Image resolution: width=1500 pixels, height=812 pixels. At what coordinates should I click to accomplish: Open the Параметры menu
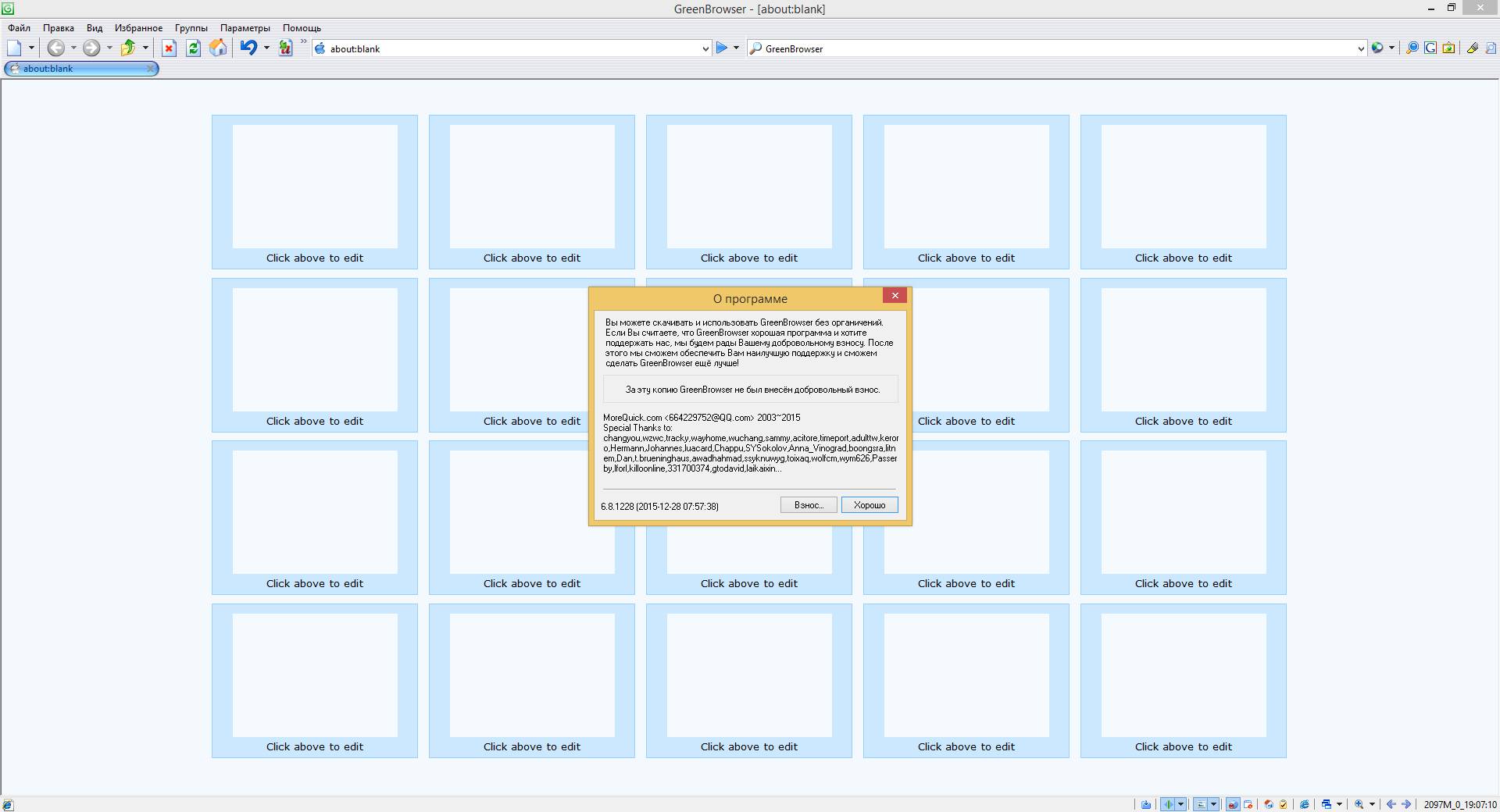[x=245, y=28]
